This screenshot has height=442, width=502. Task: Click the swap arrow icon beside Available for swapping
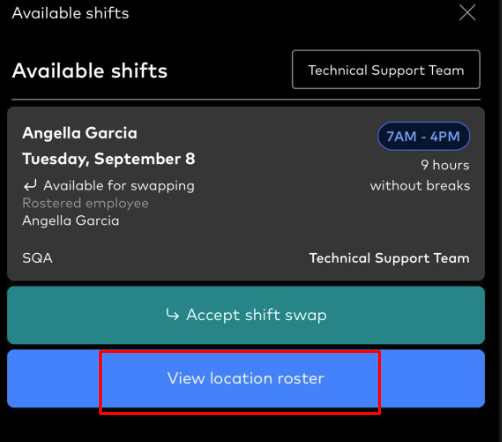click(x=30, y=185)
